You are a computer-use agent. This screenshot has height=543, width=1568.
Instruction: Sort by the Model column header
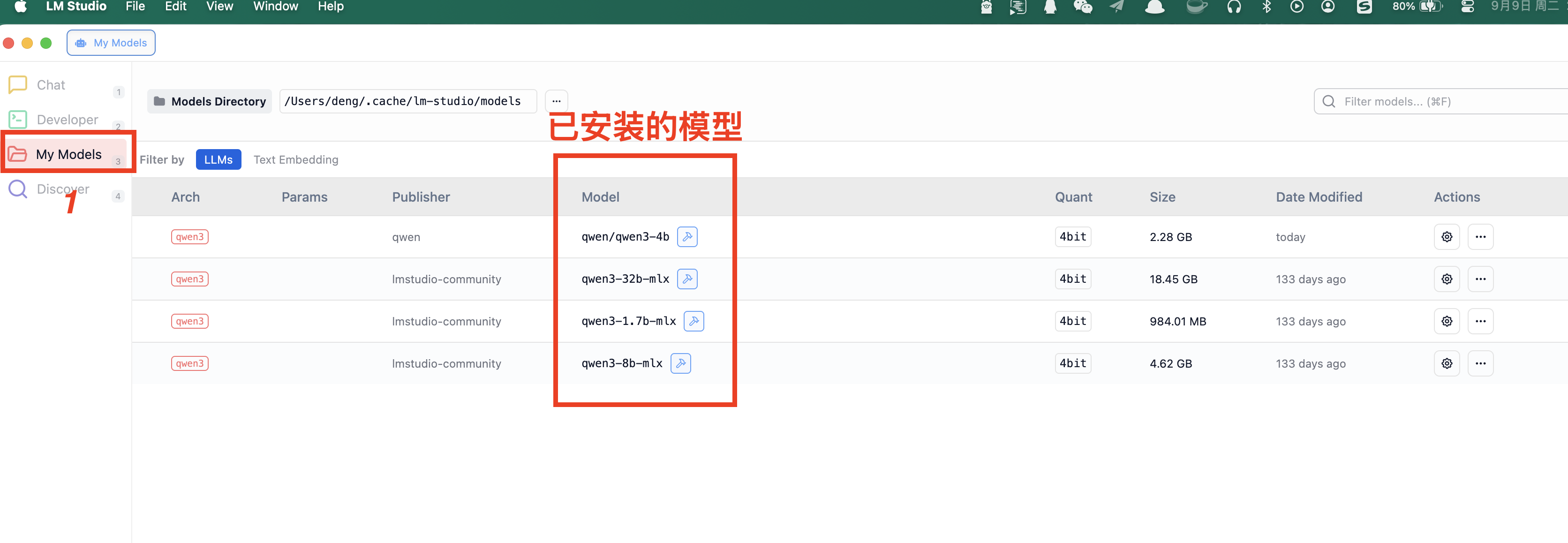pos(600,197)
